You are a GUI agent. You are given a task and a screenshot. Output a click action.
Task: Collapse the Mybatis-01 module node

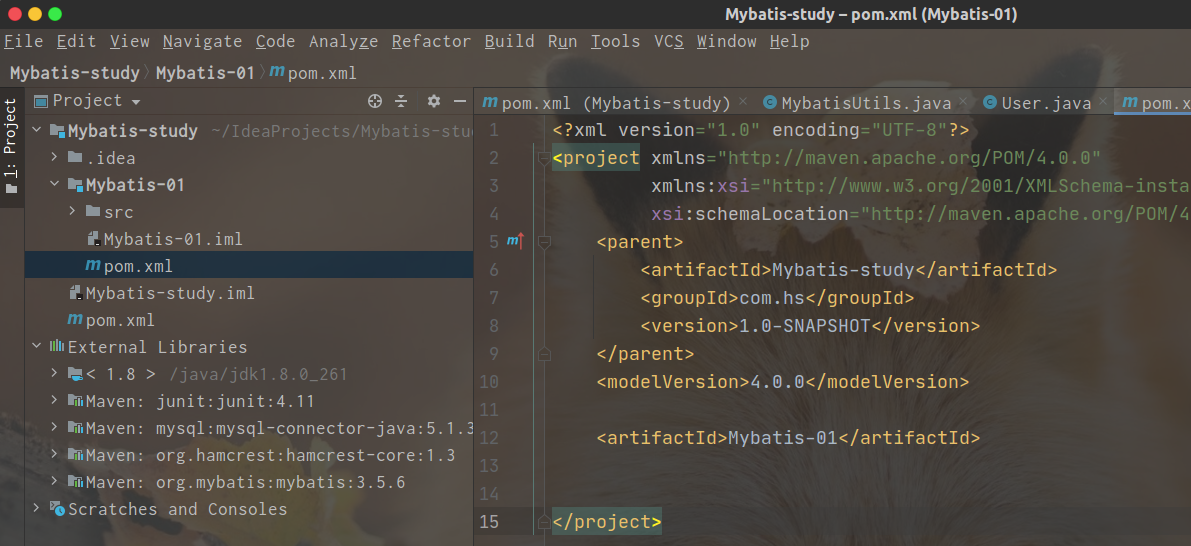[x=55, y=185]
